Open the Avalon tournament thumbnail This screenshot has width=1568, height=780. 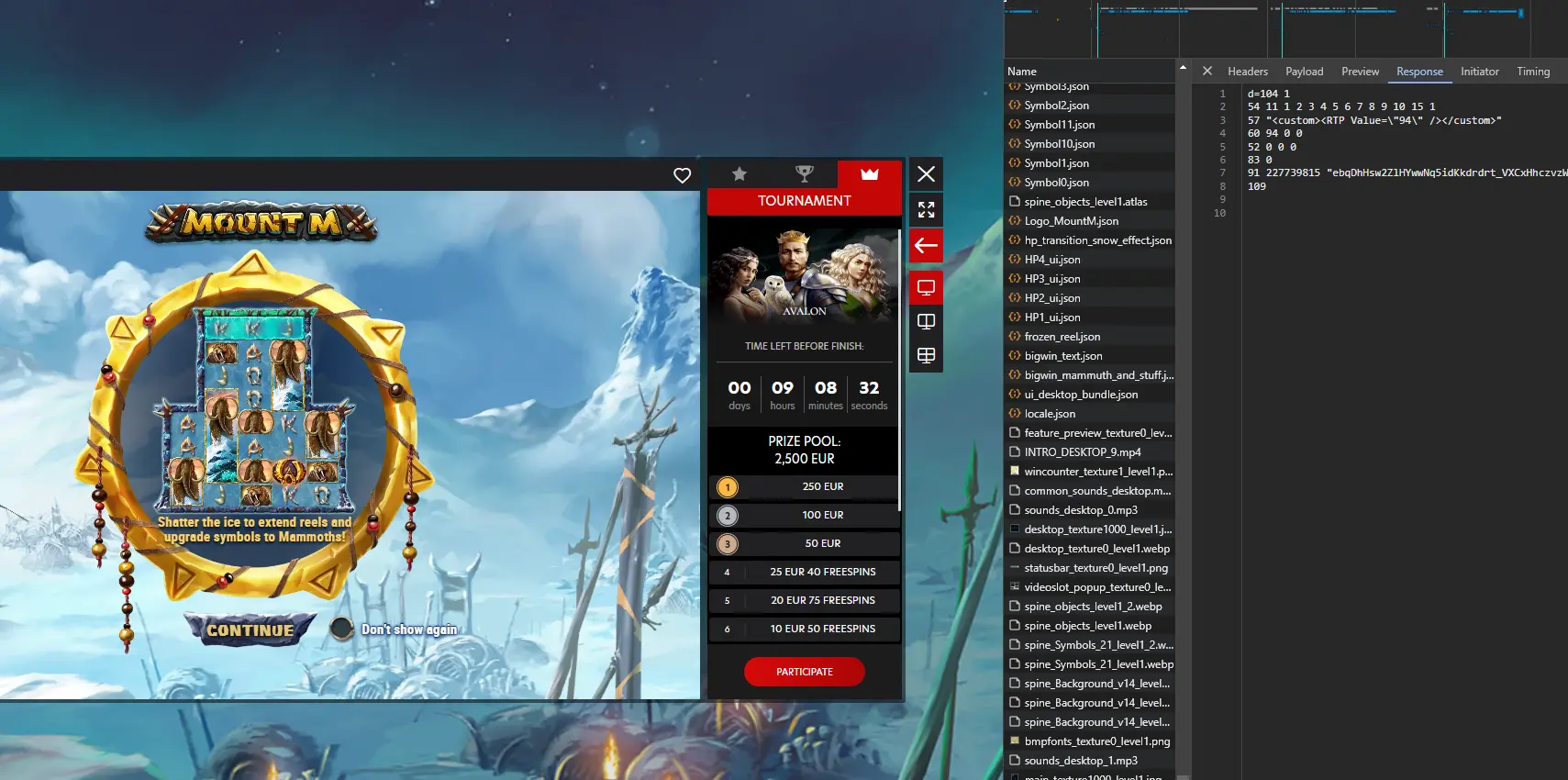[x=805, y=274]
